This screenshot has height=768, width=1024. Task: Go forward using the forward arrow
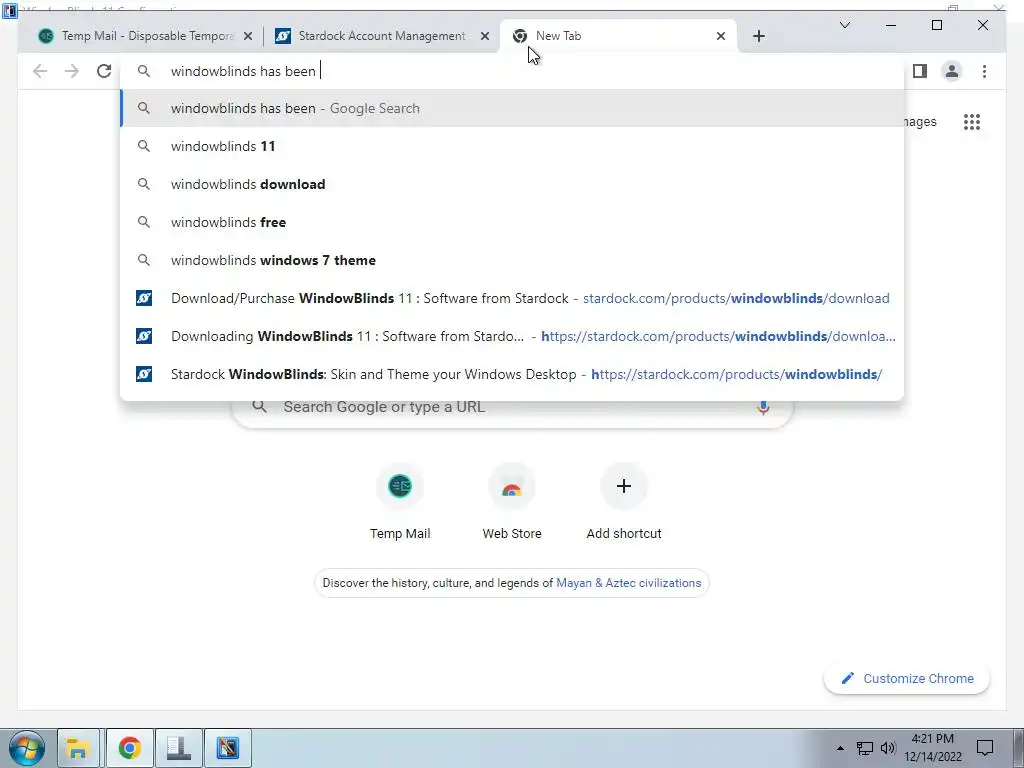tap(72, 71)
